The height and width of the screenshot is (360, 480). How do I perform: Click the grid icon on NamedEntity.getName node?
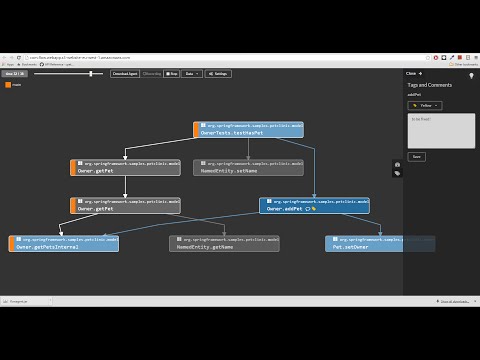179,239
